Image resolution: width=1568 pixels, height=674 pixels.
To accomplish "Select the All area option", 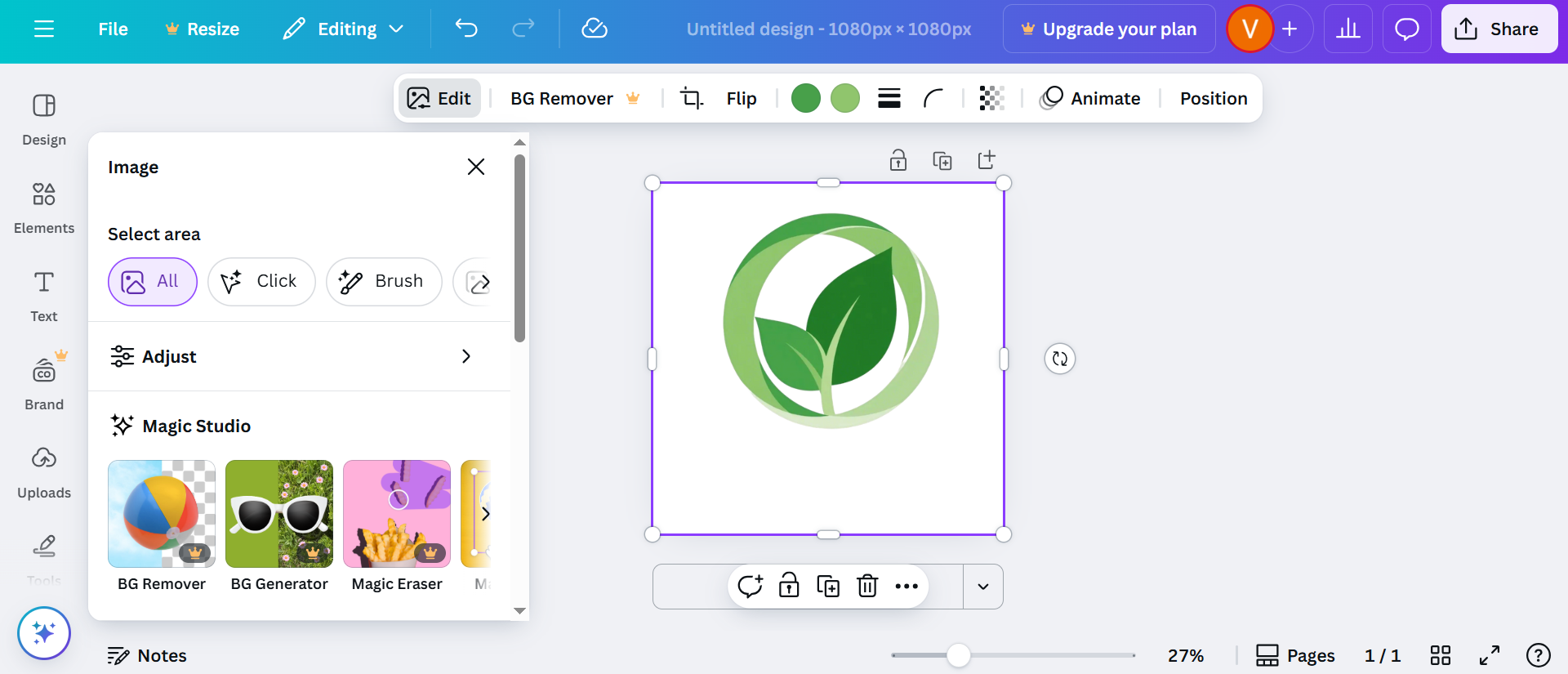I will click(x=153, y=282).
